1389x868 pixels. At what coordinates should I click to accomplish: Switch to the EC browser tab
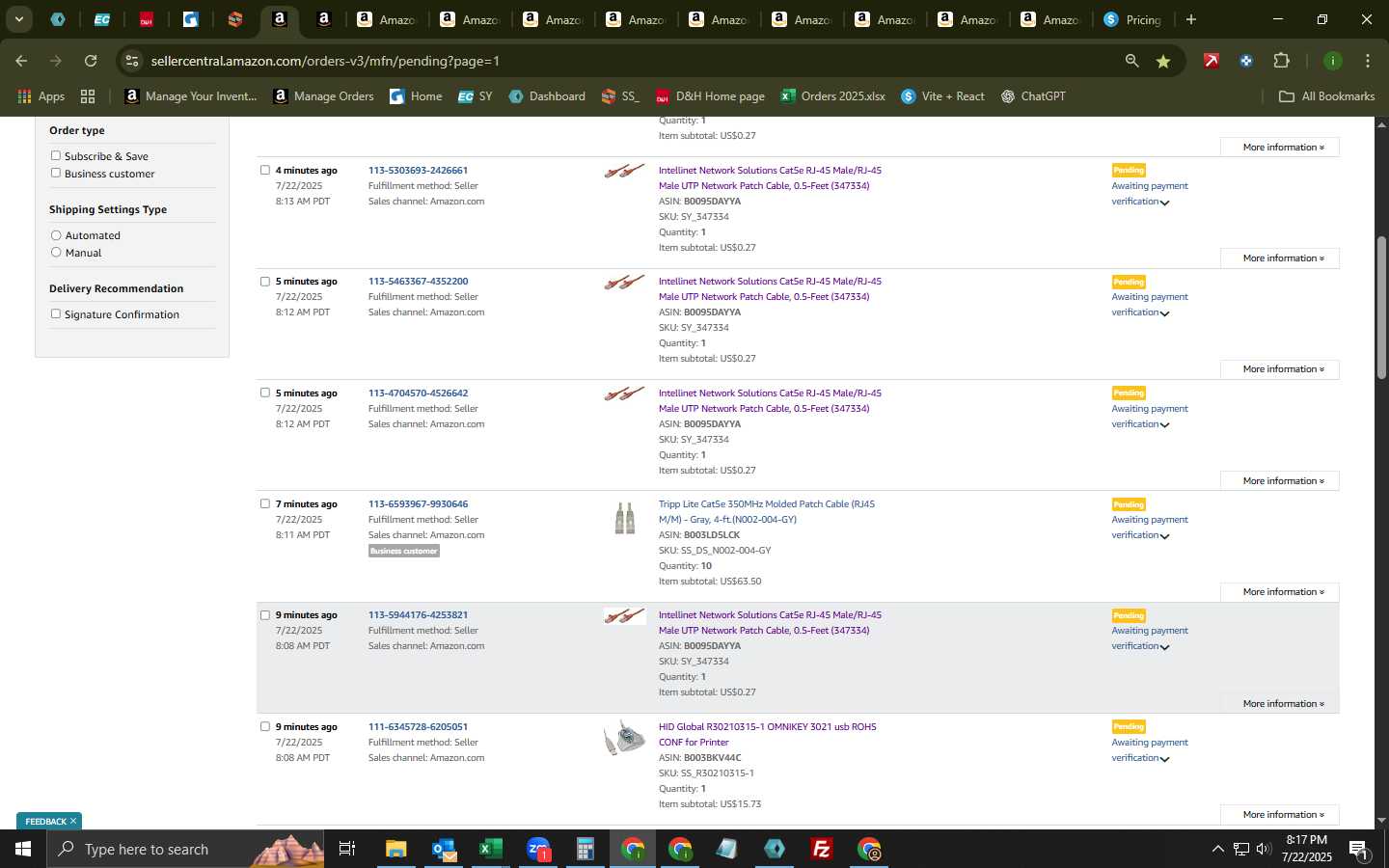101,19
